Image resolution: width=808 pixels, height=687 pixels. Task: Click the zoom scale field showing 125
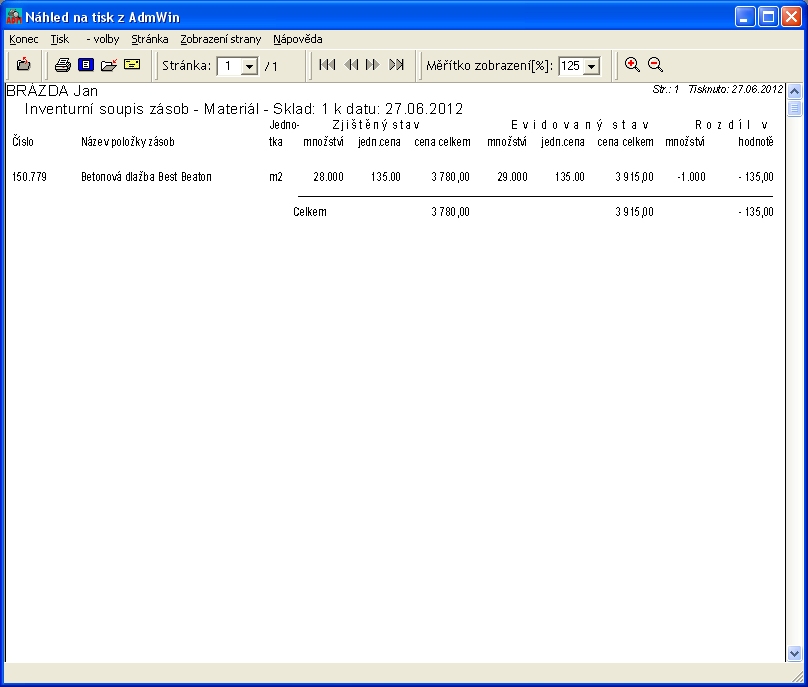pyautogui.click(x=571, y=66)
